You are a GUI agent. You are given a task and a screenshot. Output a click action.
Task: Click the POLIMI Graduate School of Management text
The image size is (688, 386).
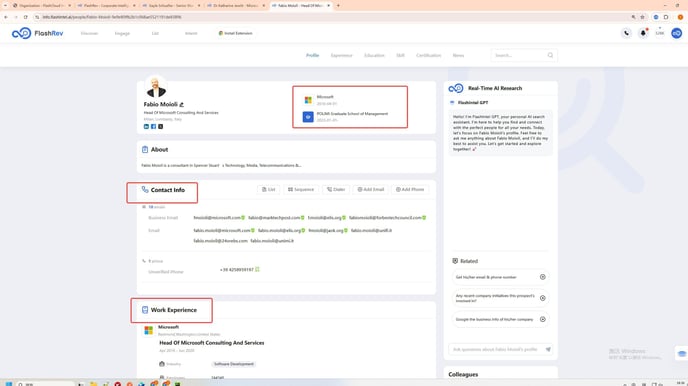tap(352, 114)
